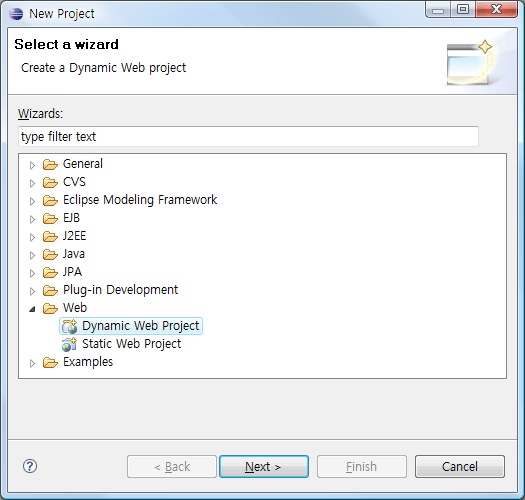Click the Plug-in Development folder icon
Viewport: 525px width, 500px height.
pyautogui.click(x=50, y=290)
